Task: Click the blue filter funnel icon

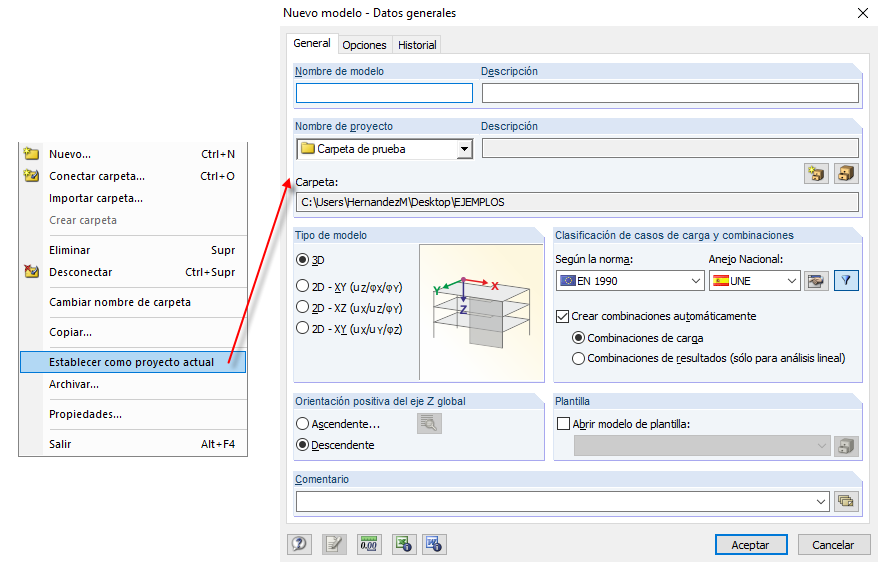Action: [846, 281]
